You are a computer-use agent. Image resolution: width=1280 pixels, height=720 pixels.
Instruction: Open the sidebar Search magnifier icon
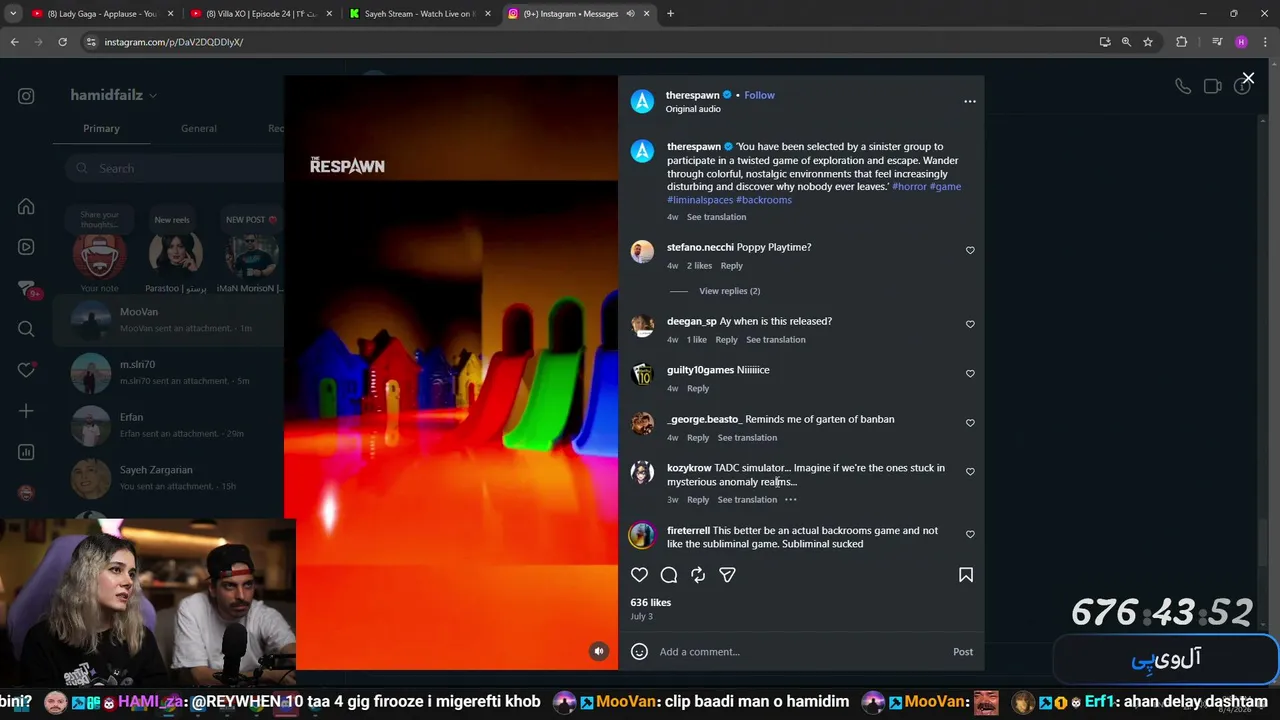point(26,329)
